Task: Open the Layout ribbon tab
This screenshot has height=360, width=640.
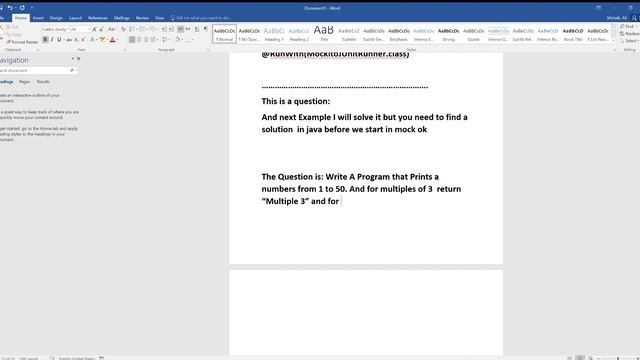Action: pyautogui.click(x=75, y=18)
